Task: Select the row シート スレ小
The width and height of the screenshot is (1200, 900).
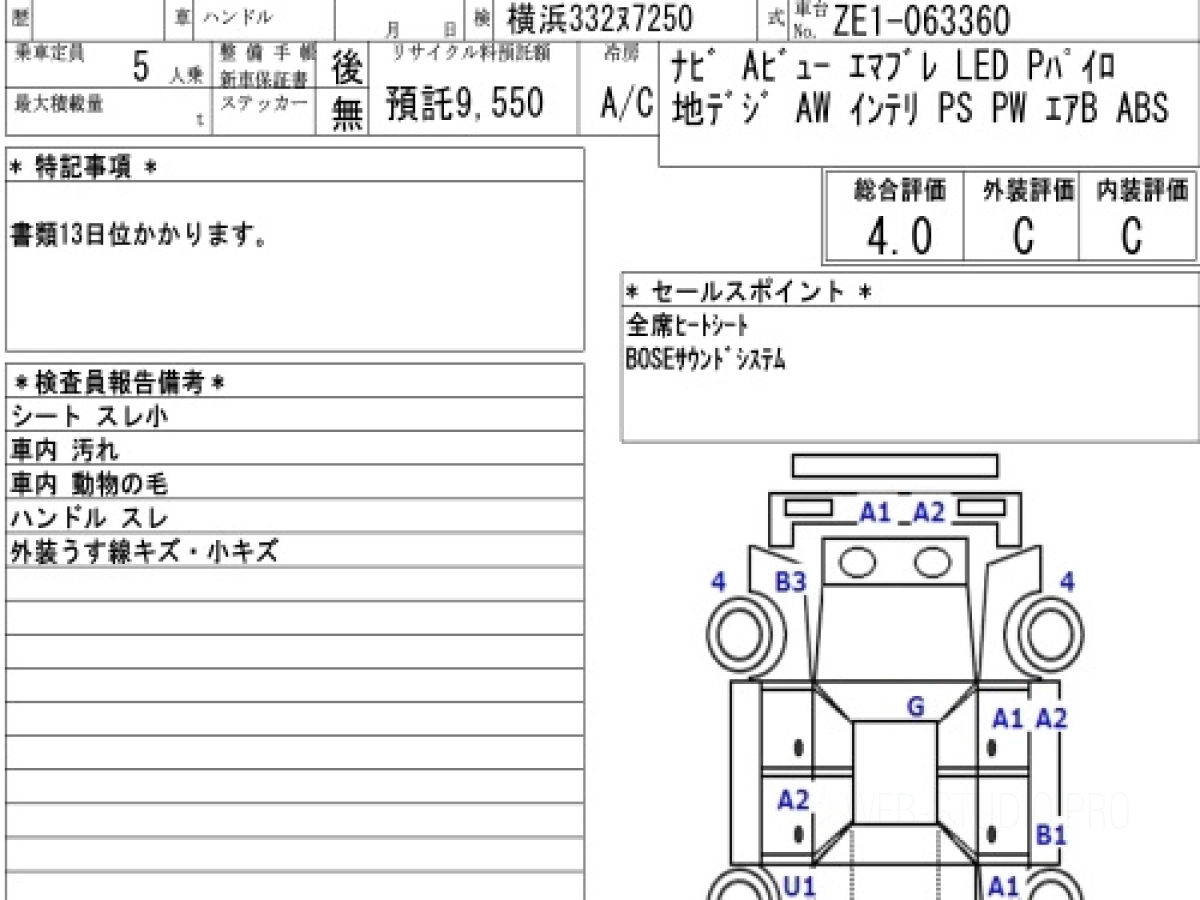Action: [x=295, y=415]
